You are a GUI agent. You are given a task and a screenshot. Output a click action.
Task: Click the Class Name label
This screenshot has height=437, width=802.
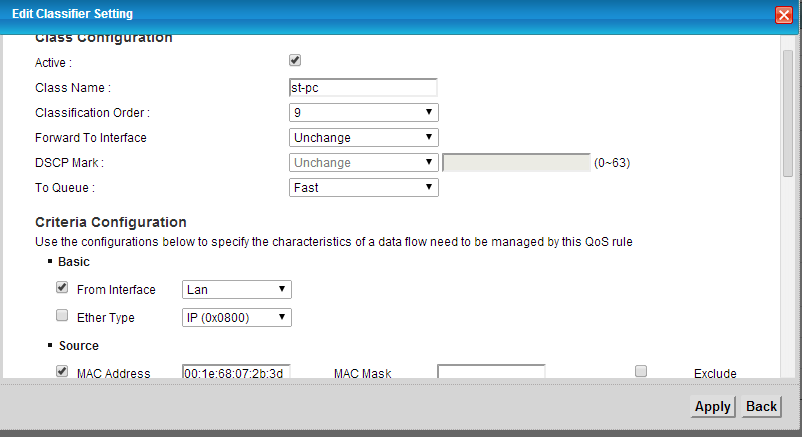click(x=73, y=88)
